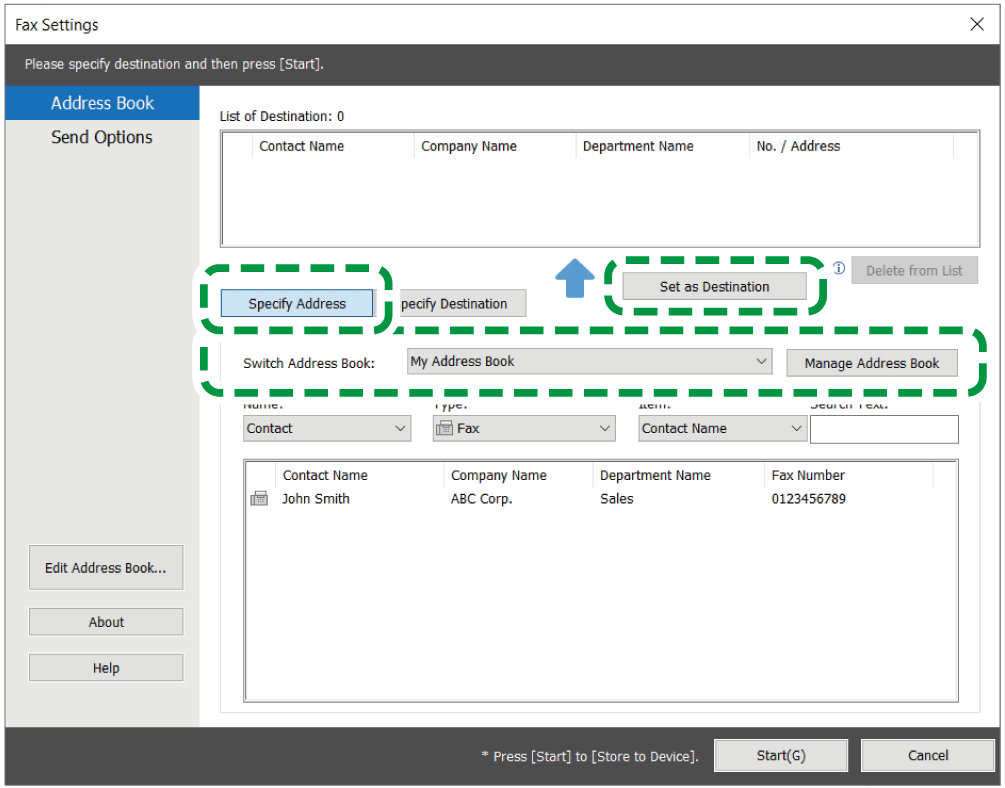Expand the Contact Name item dropdown
Screen dimensions: 1005x788
click(722, 429)
